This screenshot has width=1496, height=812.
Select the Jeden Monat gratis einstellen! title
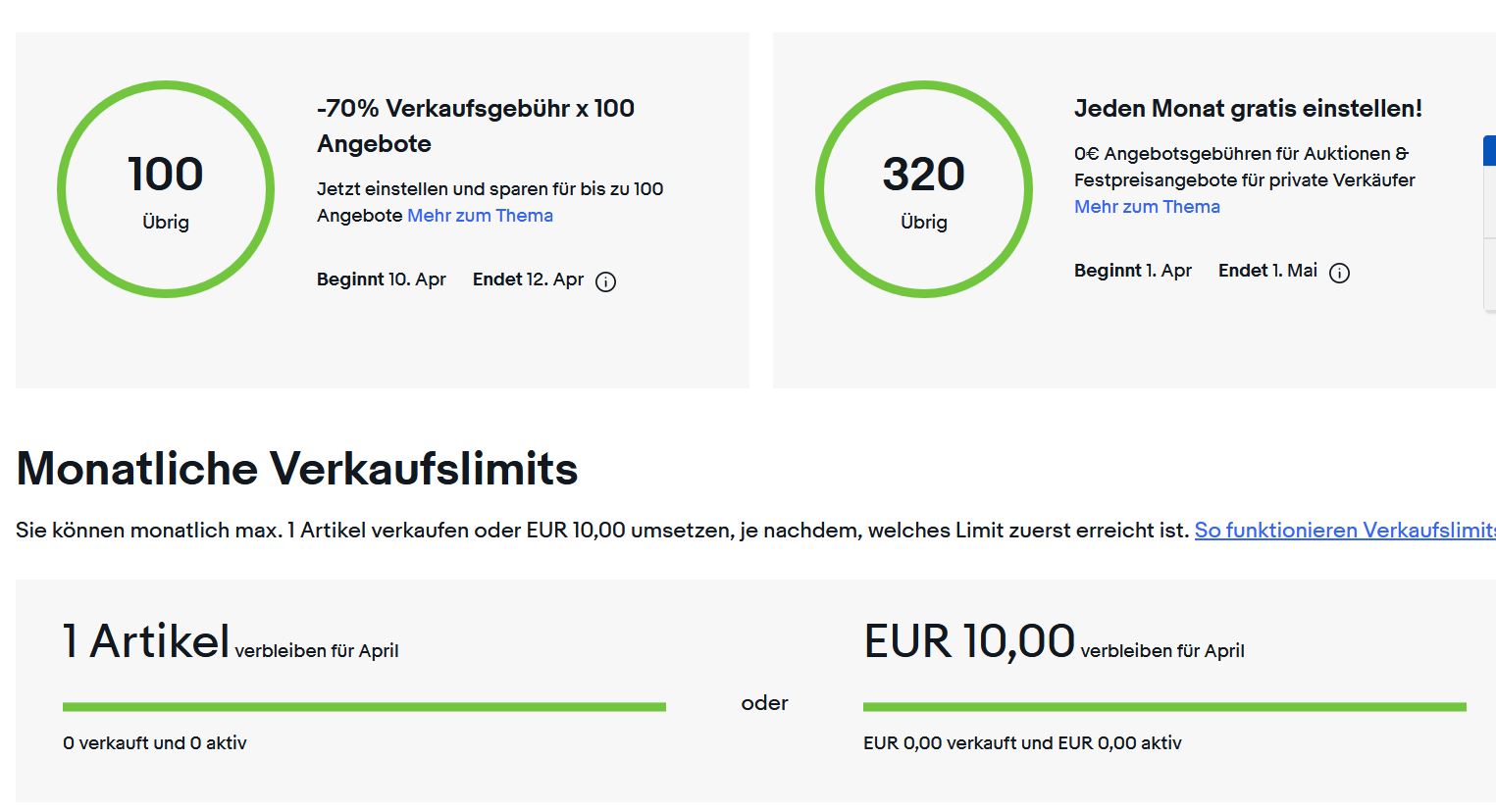coord(1248,109)
